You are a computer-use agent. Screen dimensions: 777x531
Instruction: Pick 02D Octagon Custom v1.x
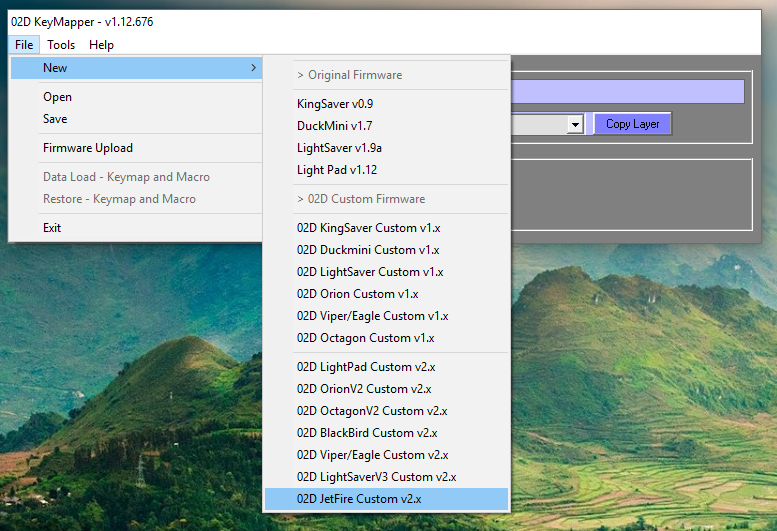[x=365, y=338]
